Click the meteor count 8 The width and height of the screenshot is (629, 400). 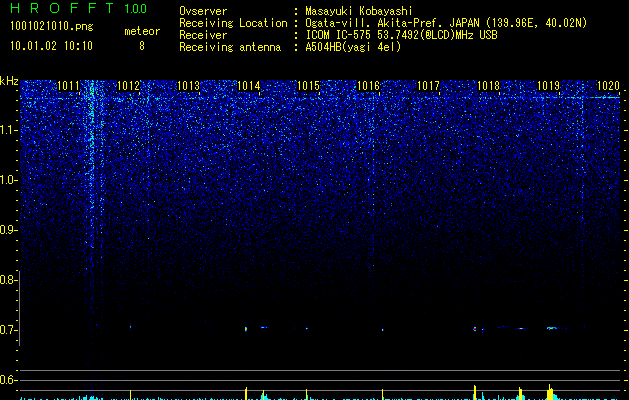[x=142, y=46]
